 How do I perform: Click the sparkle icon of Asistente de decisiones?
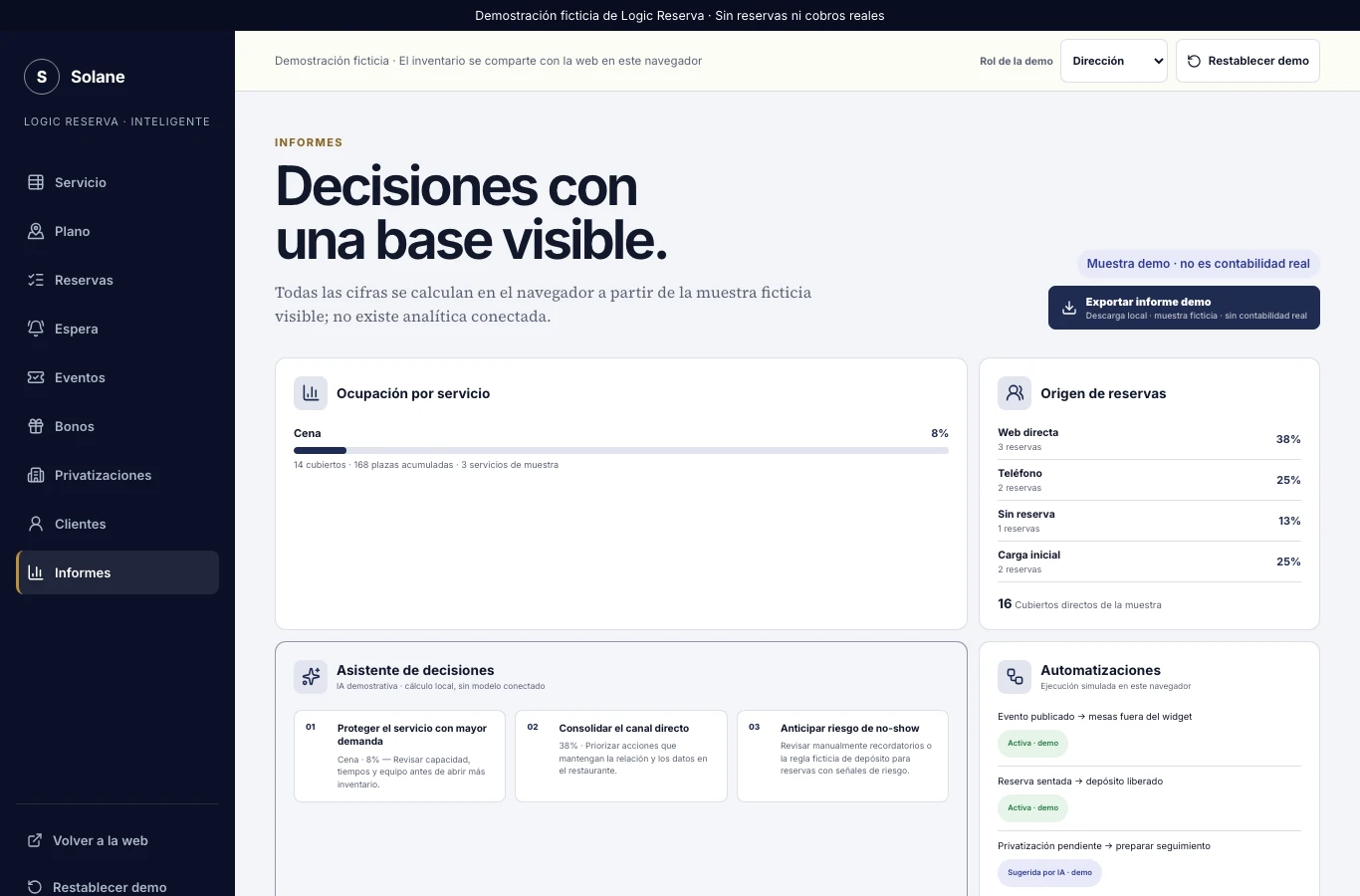[311, 677]
